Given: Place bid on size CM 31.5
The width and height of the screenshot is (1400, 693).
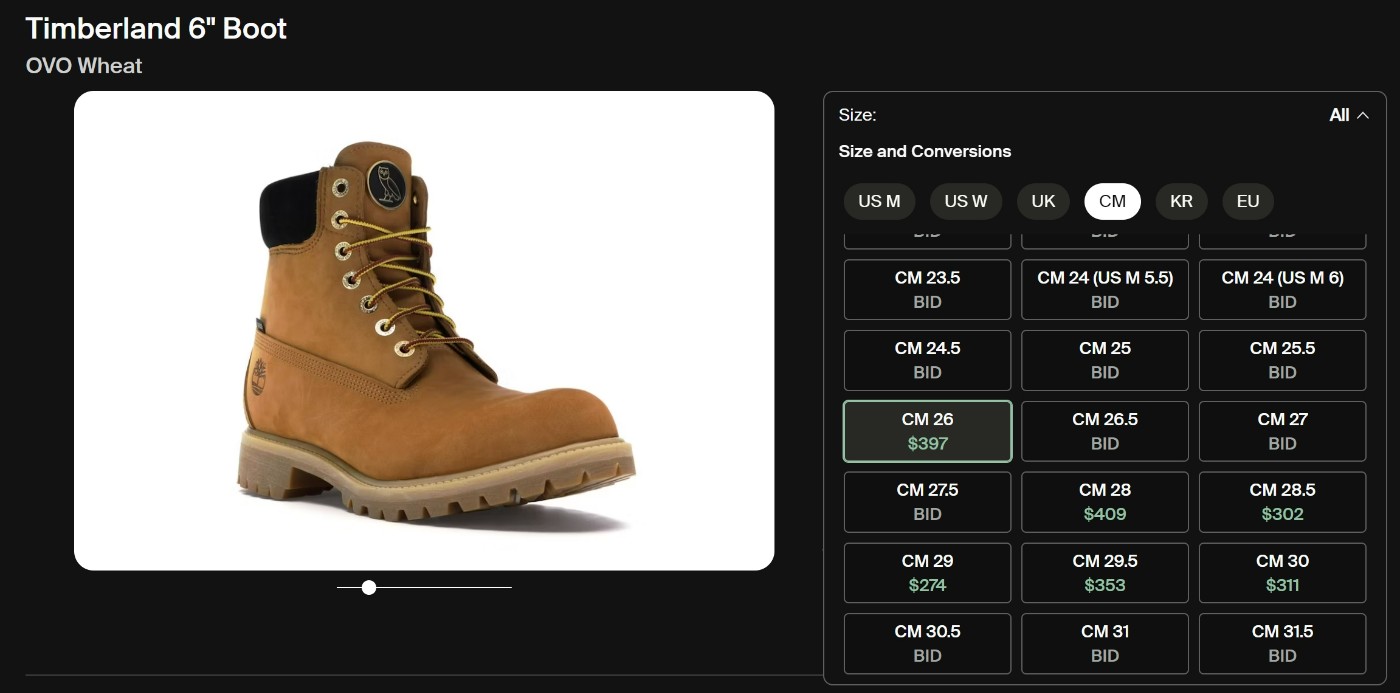Looking at the screenshot, I should pyautogui.click(x=1282, y=643).
